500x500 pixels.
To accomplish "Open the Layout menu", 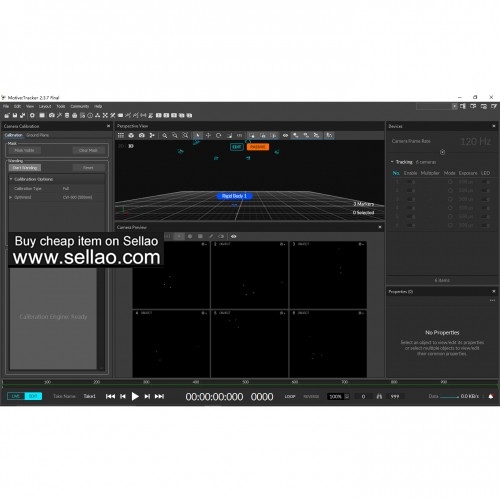I will click(45, 106).
